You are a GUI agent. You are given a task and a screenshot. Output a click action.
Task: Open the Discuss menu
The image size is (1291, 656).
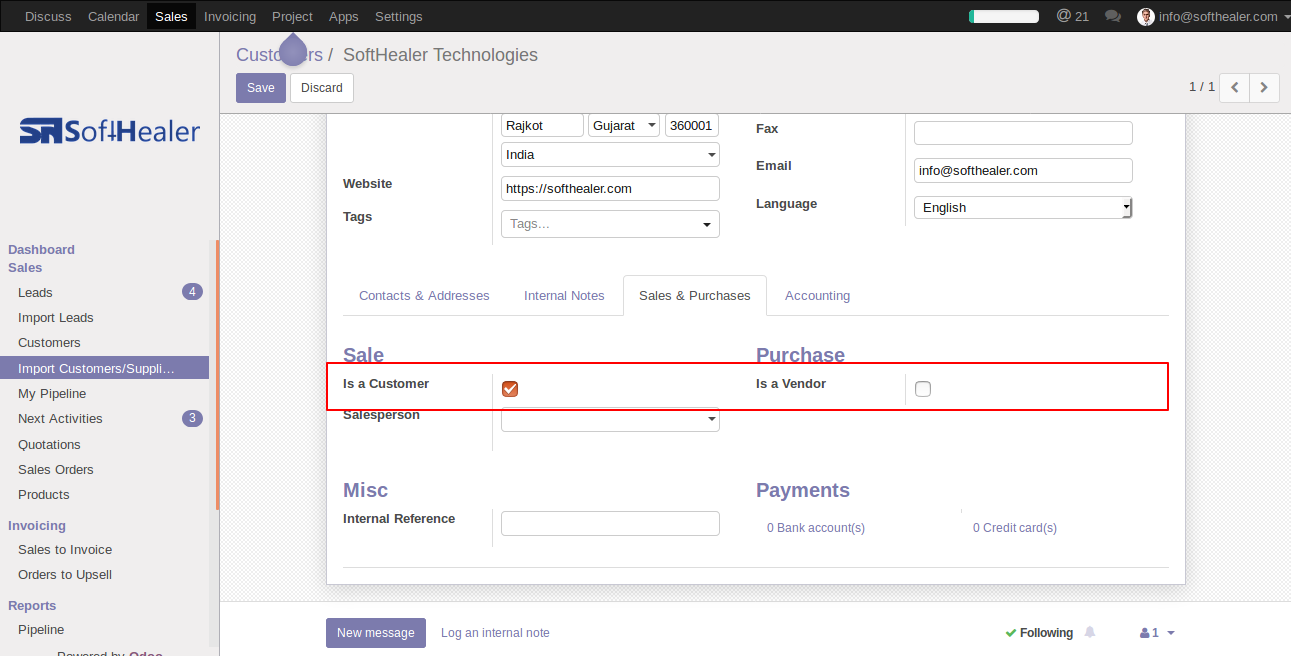pyautogui.click(x=48, y=16)
